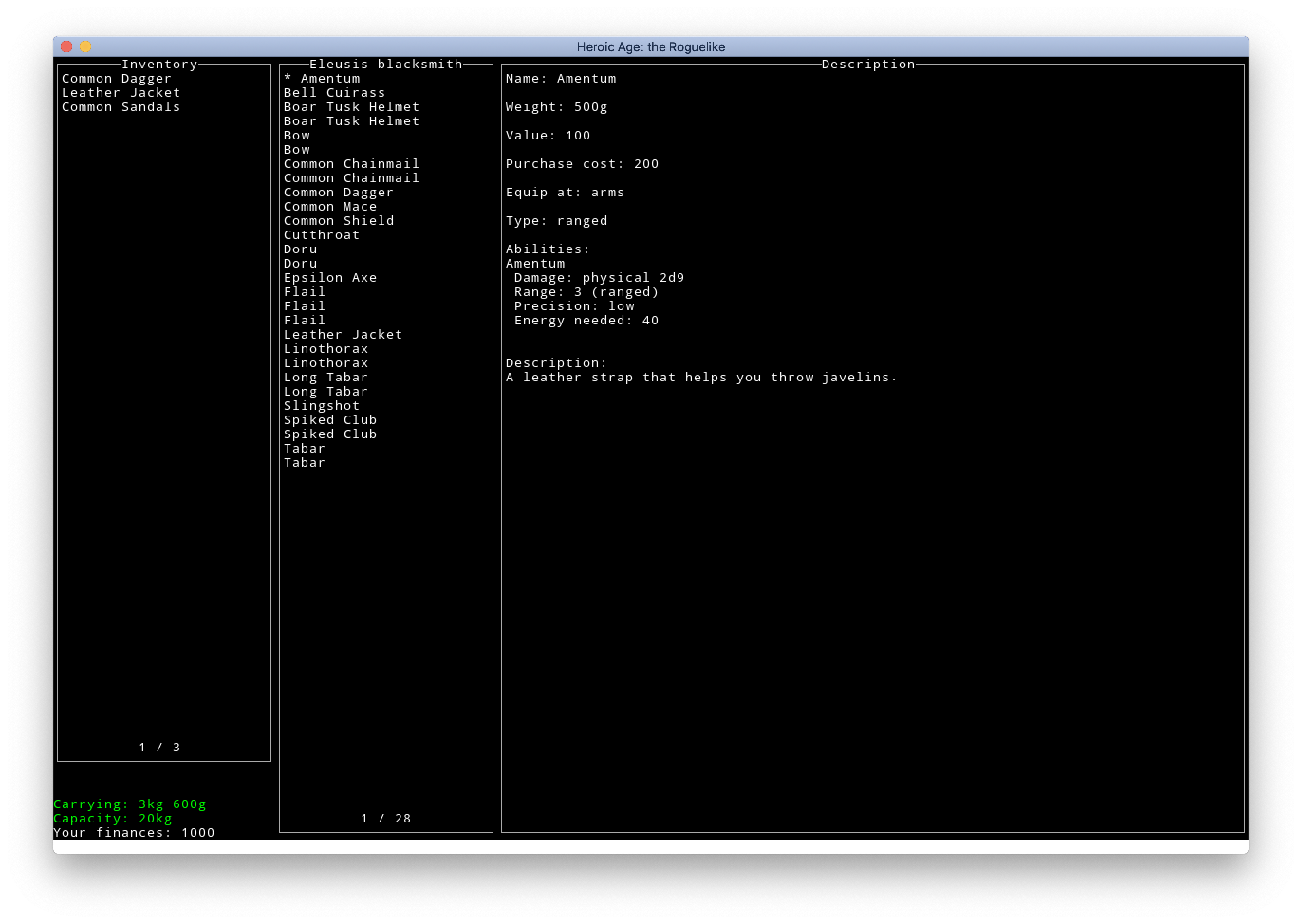1302x924 pixels.
Task: Click Common Shield in the shop list
Action: click(339, 221)
